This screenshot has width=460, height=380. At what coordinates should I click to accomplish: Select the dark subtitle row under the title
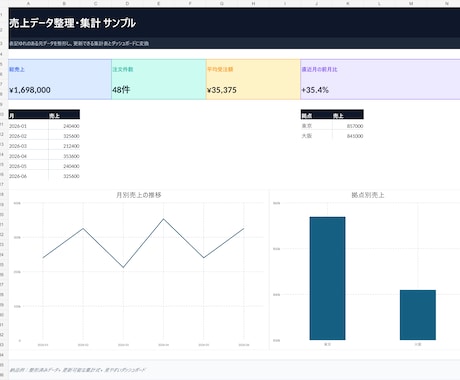[234, 43]
